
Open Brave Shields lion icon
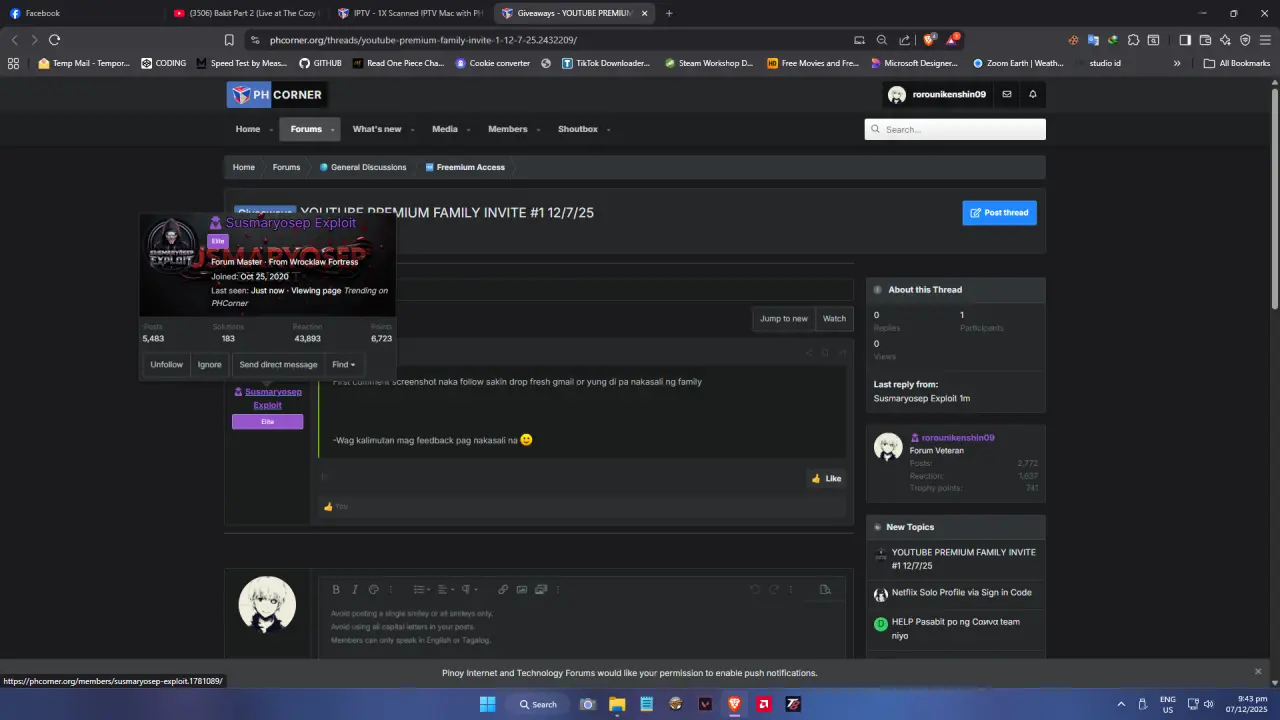929,40
